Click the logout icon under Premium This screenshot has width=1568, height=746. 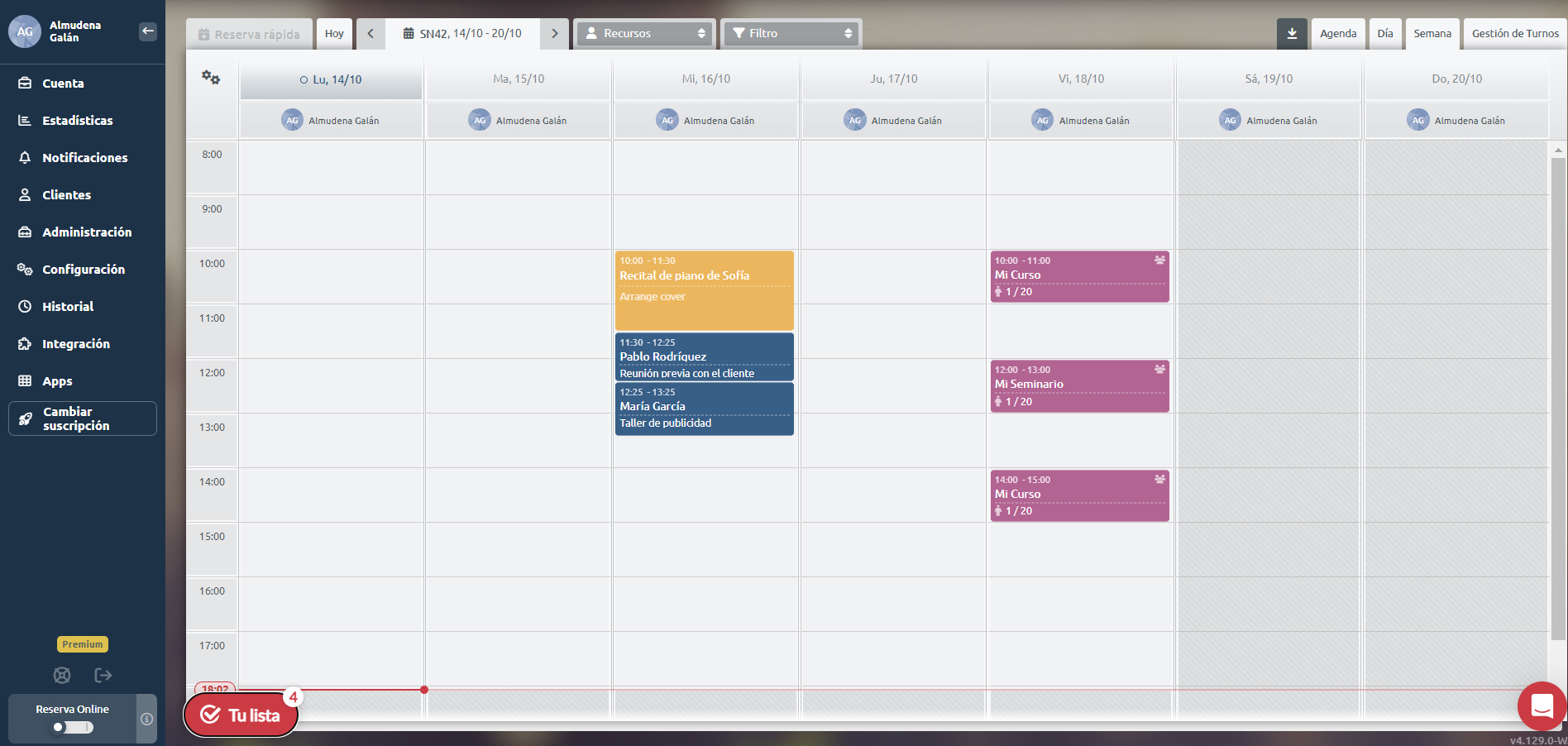[103, 675]
